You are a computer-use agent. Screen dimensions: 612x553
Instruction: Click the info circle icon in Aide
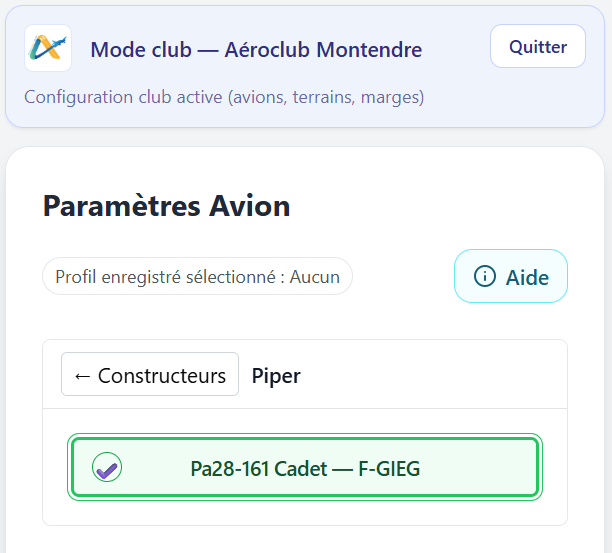click(x=485, y=276)
